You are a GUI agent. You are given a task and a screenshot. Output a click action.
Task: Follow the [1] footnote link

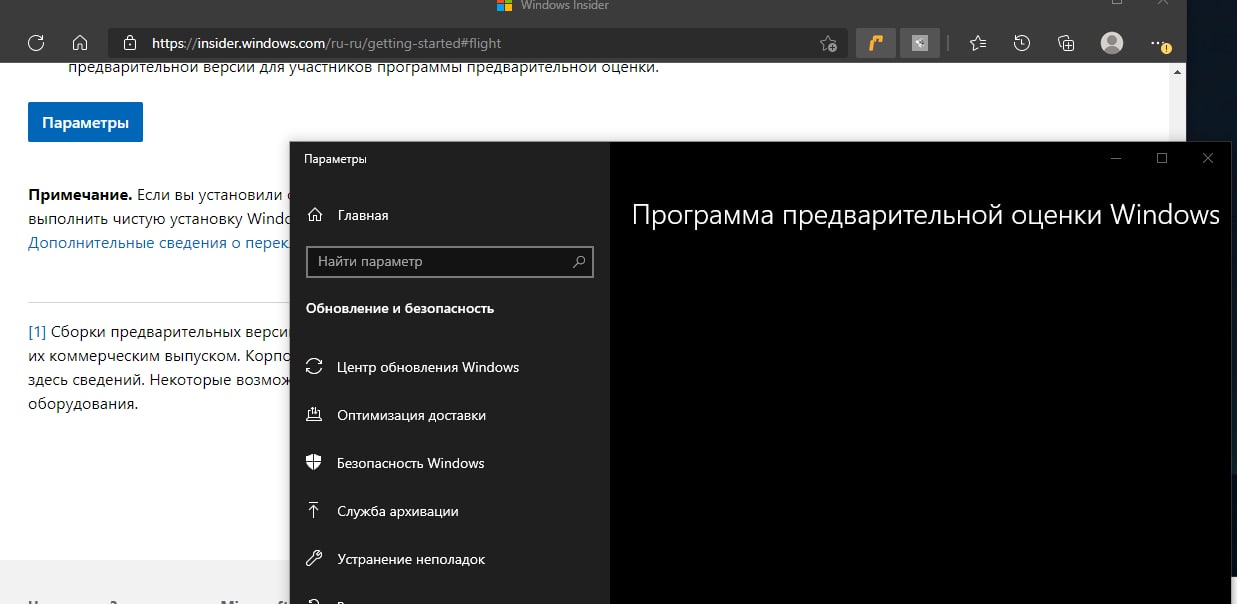click(37, 331)
